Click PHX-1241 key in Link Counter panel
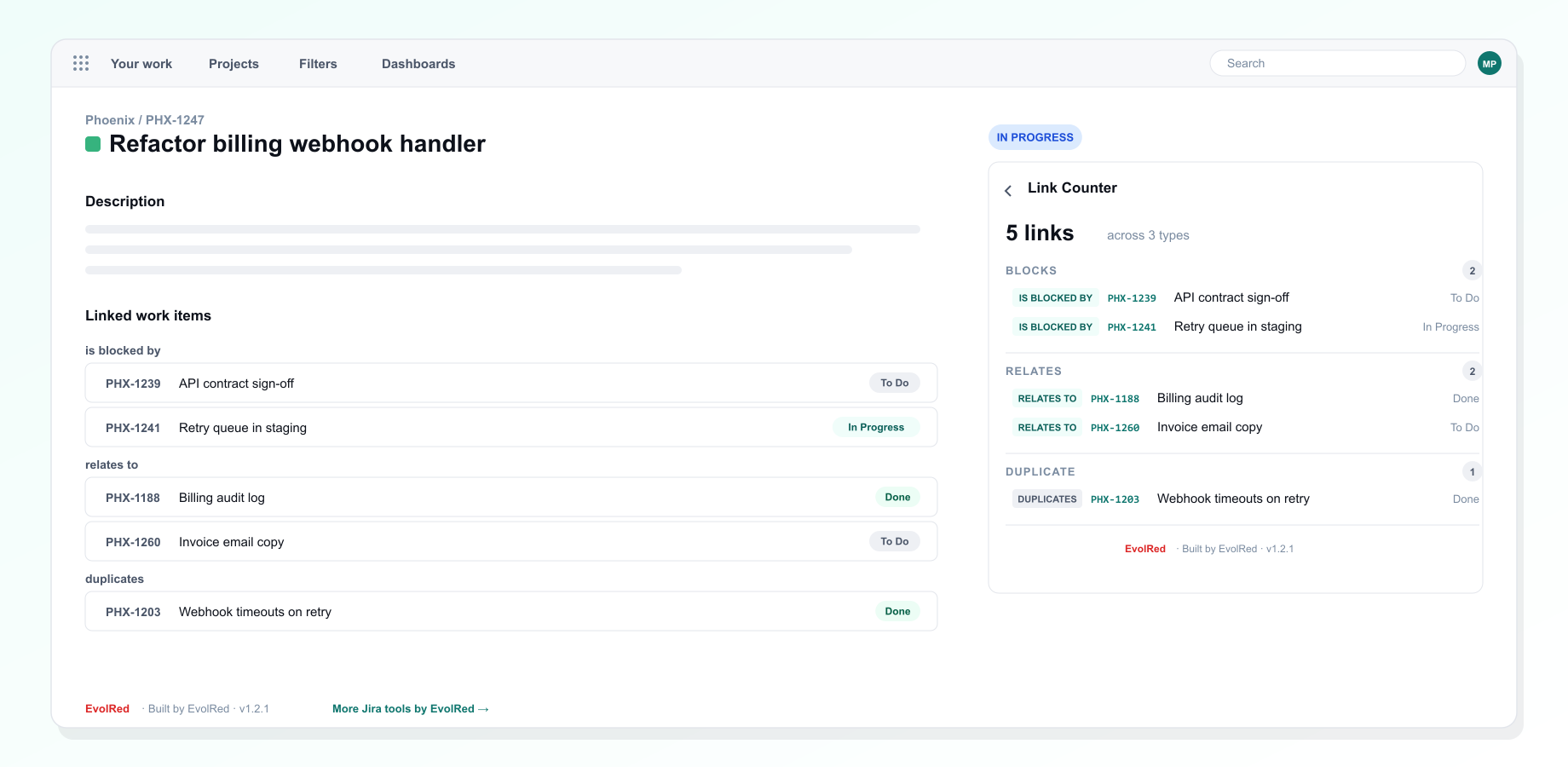Viewport: 1568px width, 767px height. pyautogui.click(x=1132, y=327)
